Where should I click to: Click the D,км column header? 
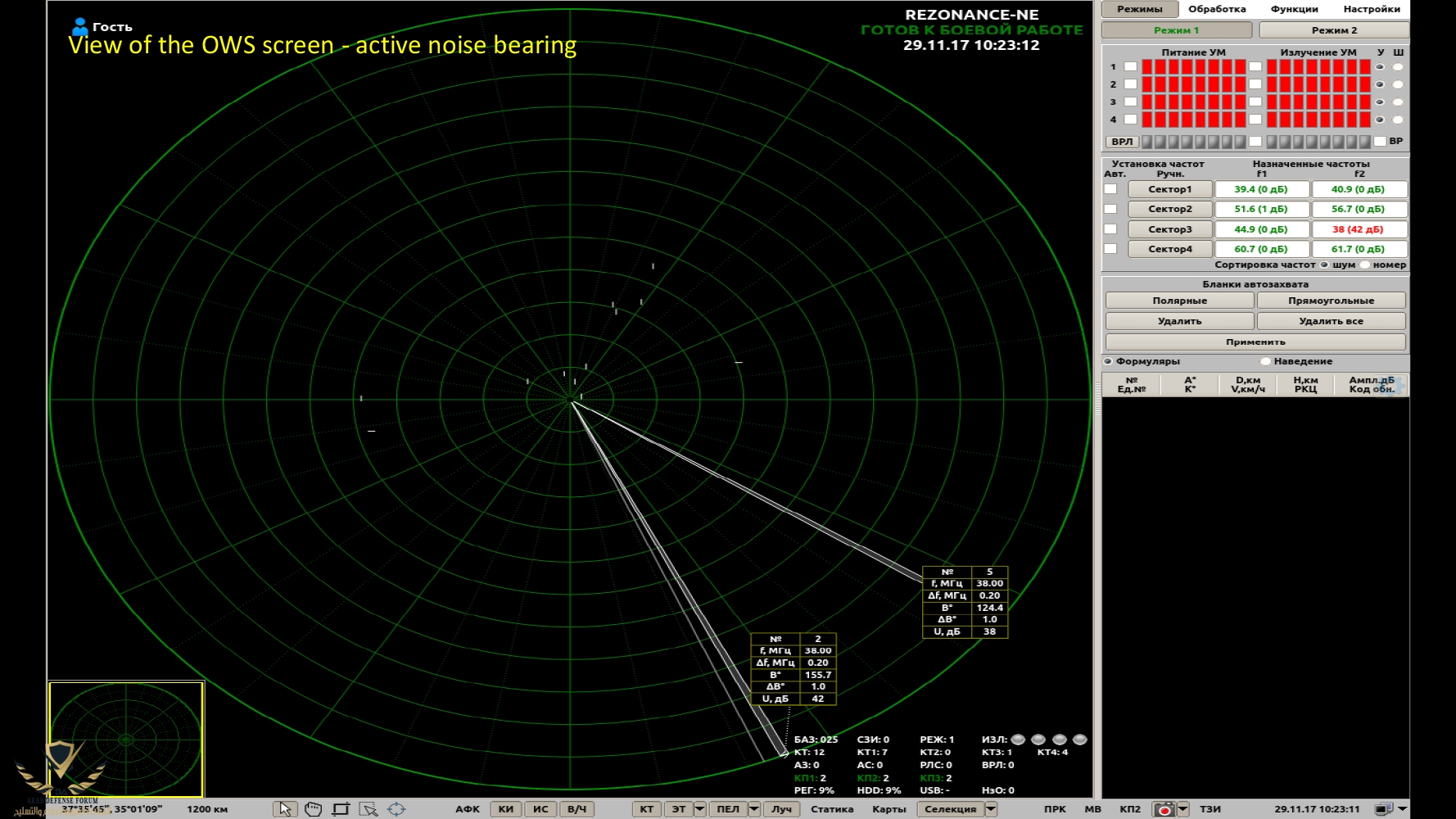pyautogui.click(x=1248, y=385)
